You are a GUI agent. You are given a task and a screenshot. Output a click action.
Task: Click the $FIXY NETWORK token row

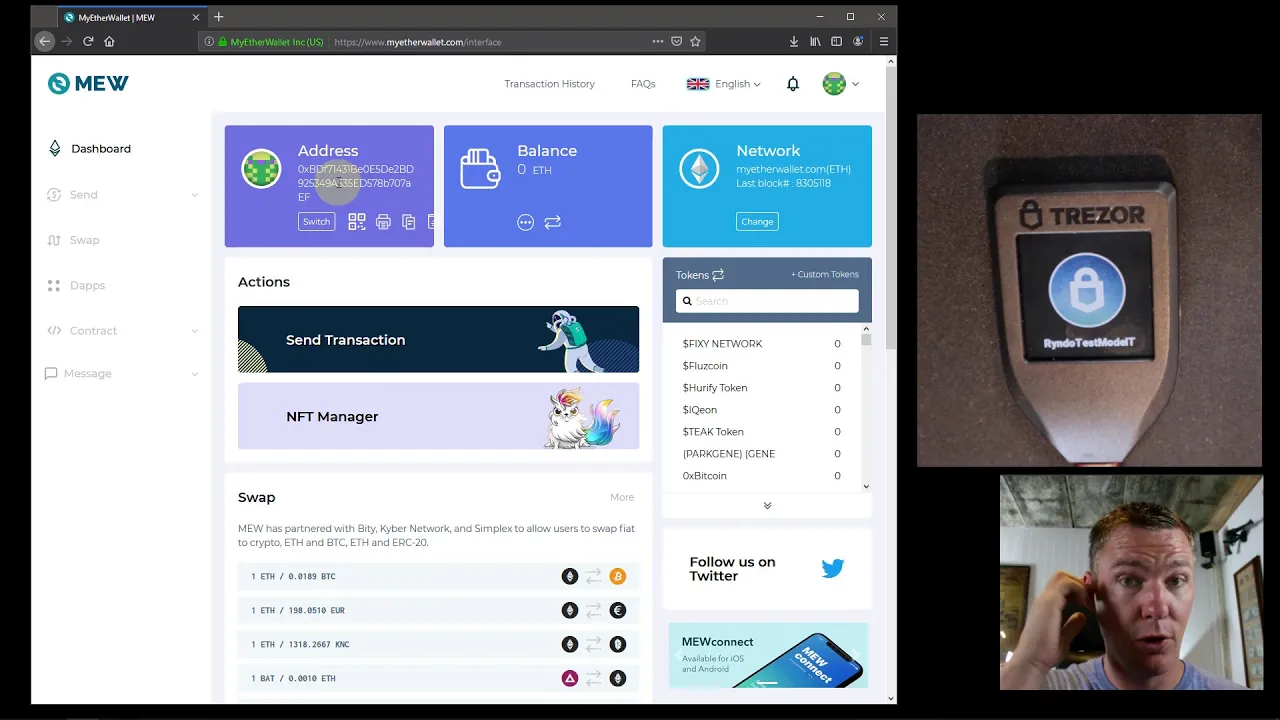coord(761,343)
